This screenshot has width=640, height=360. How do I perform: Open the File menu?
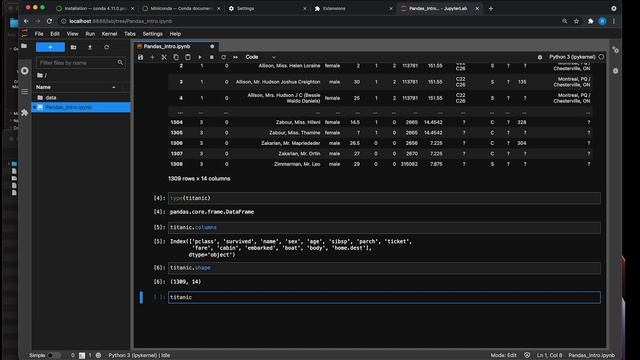tap(39, 34)
